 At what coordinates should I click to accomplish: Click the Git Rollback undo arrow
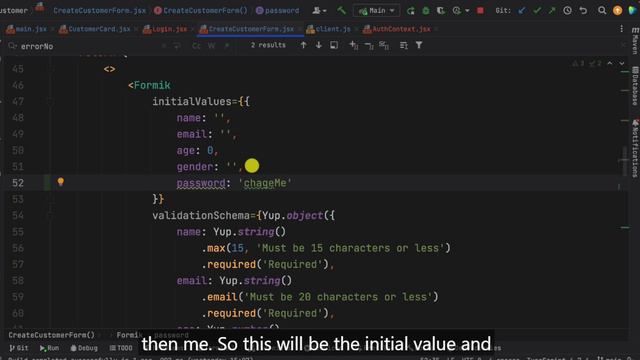click(x=583, y=11)
